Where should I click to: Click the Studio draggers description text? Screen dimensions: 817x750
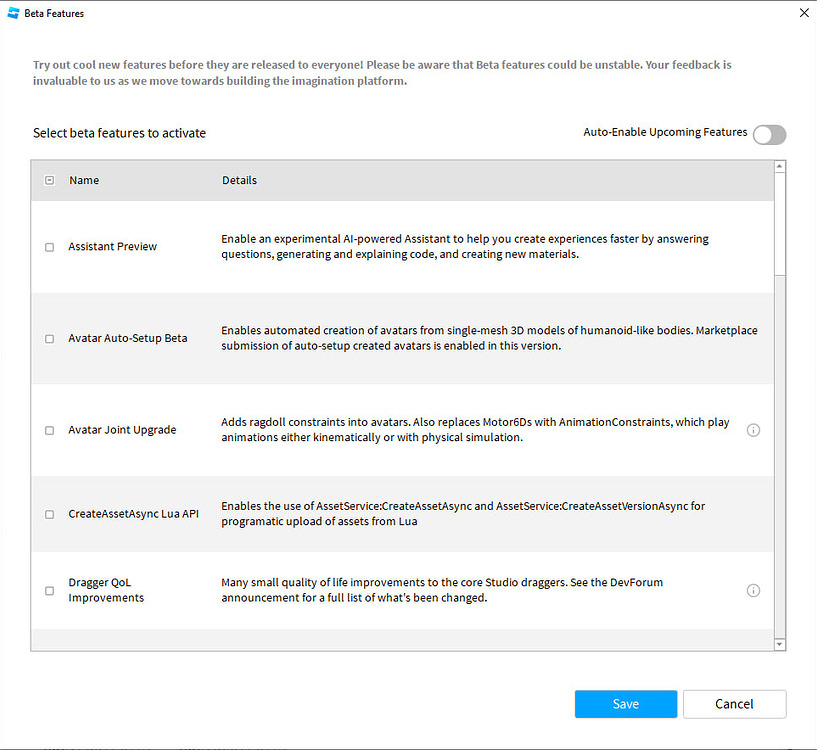[x=442, y=590]
